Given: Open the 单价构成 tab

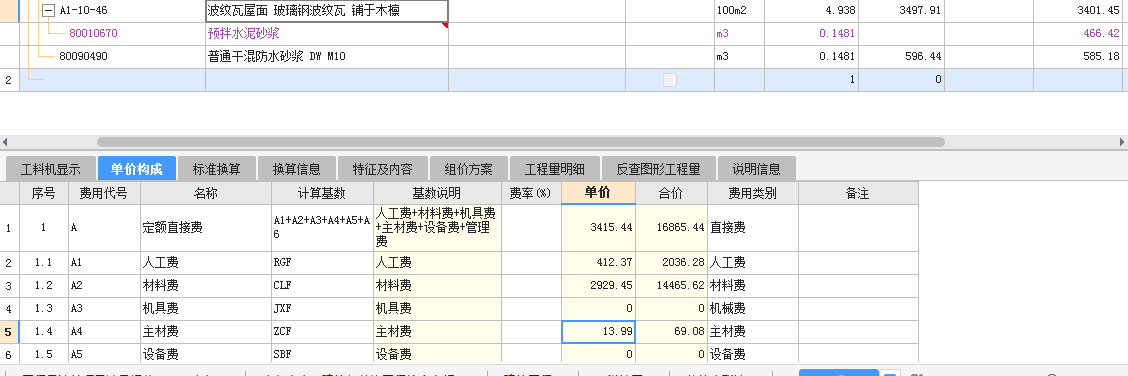Looking at the screenshot, I should pyautogui.click(x=137, y=170).
